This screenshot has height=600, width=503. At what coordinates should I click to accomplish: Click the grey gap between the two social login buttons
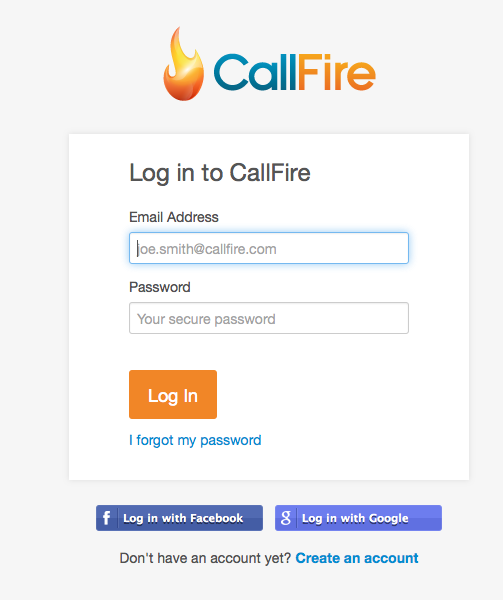tap(269, 518)
